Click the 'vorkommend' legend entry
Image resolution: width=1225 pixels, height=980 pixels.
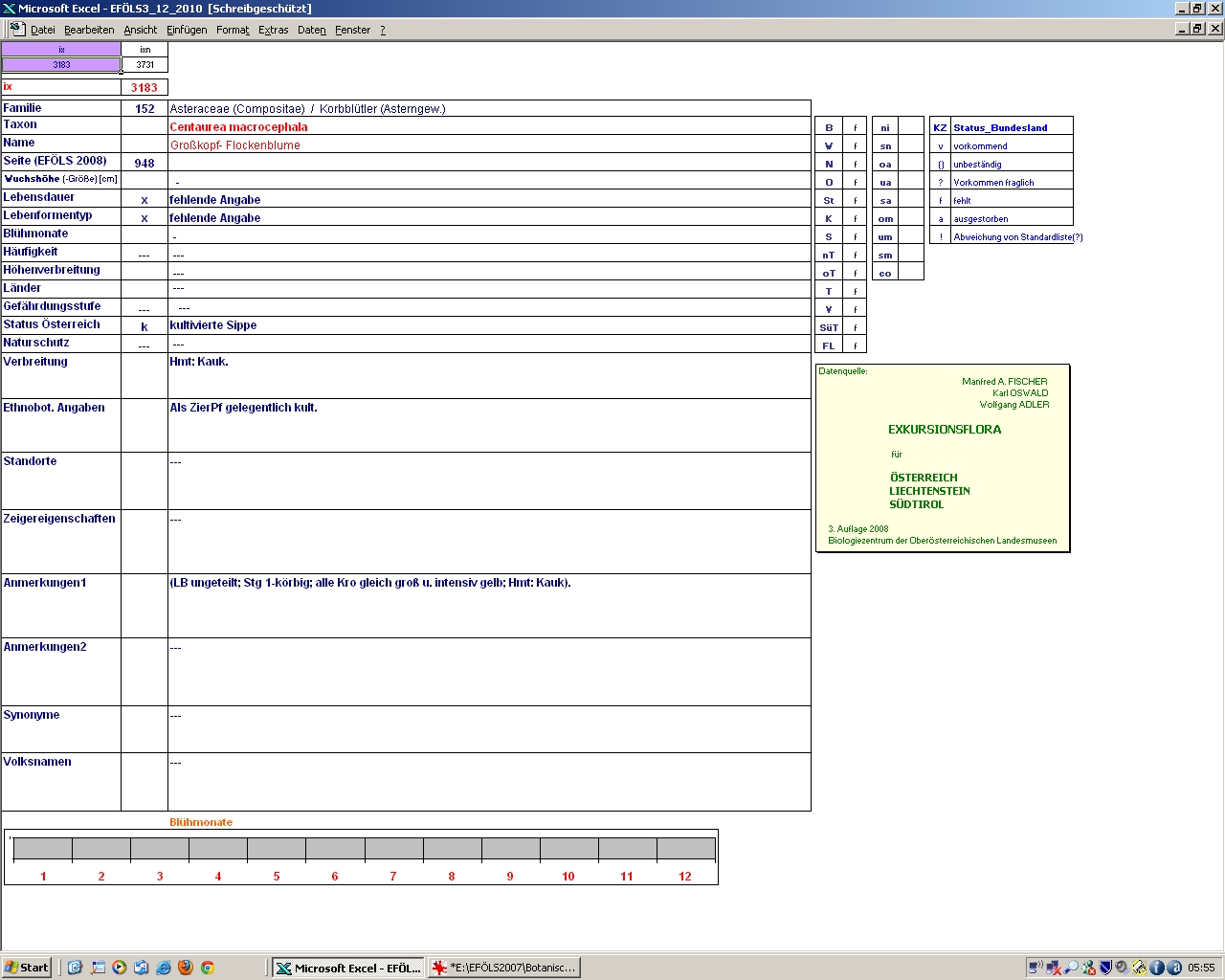click(980, 146)
